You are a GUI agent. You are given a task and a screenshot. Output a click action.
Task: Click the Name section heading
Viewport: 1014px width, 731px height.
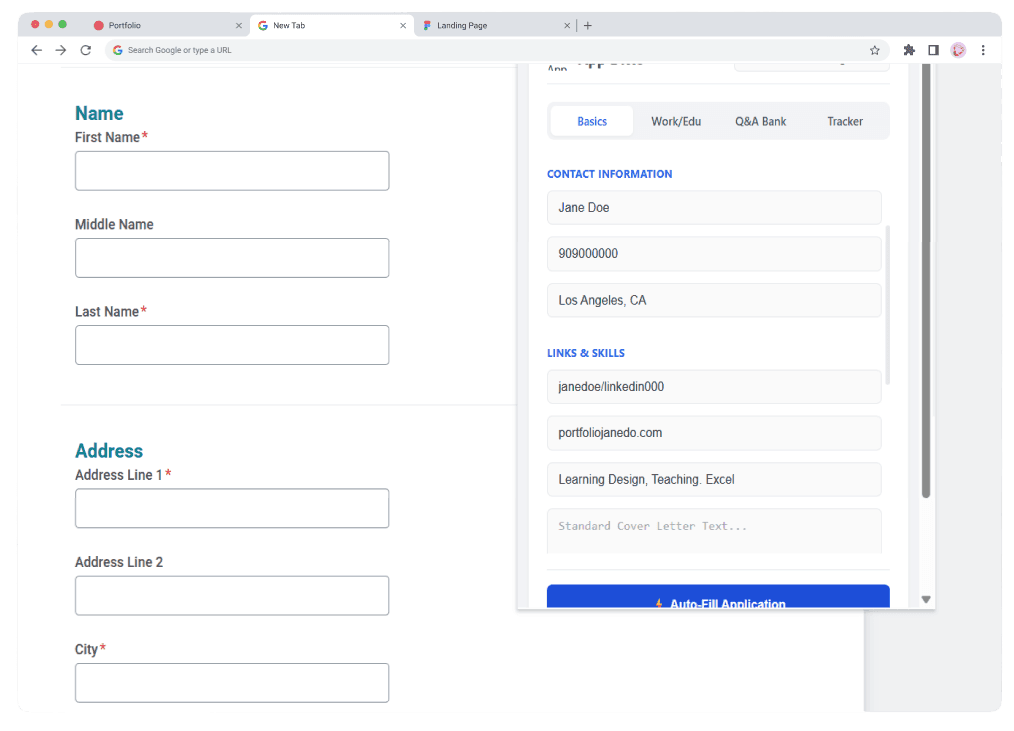[99, 113]
